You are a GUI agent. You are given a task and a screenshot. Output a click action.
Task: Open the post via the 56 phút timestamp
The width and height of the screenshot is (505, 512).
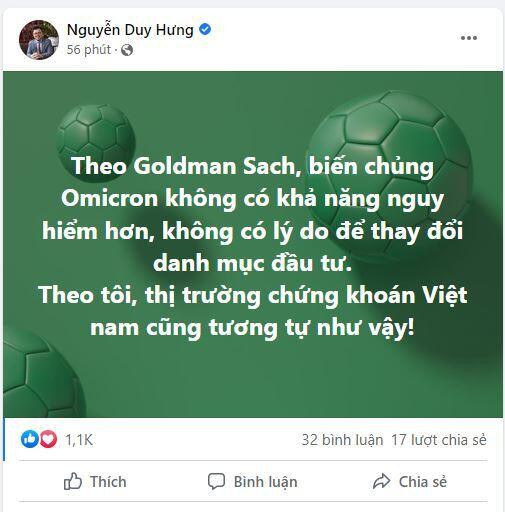(89, 50)
